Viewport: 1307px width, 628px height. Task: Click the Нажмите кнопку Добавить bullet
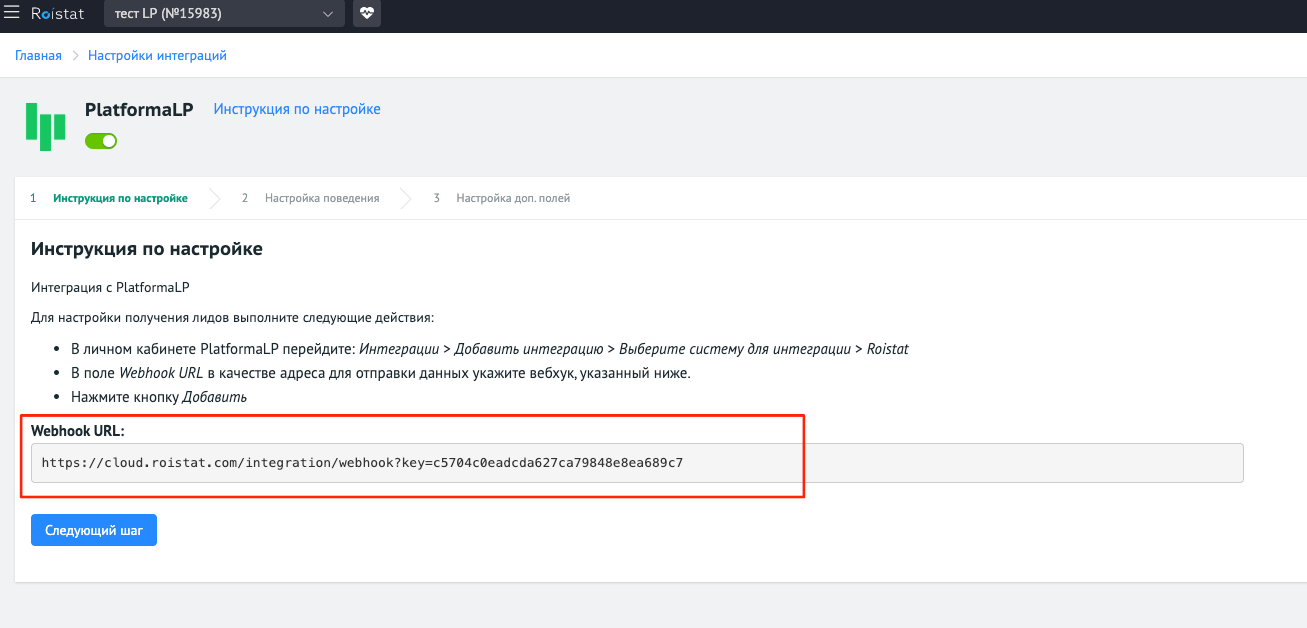click(x=159, y=397)
